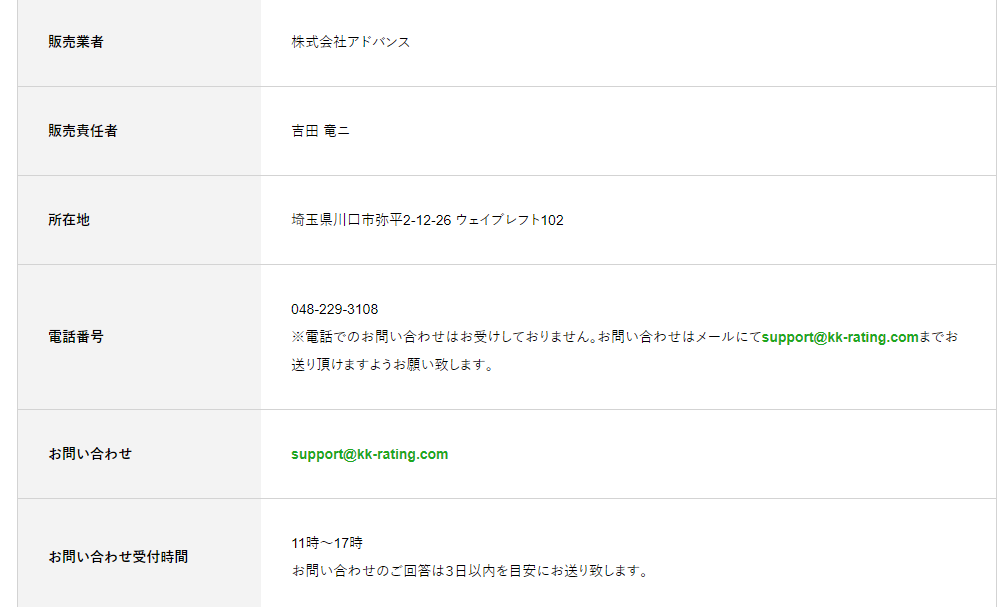Viewport: 1001px width, 607px height.
Task: Select the 販売業者 header cell
Action: coord(139,42)
